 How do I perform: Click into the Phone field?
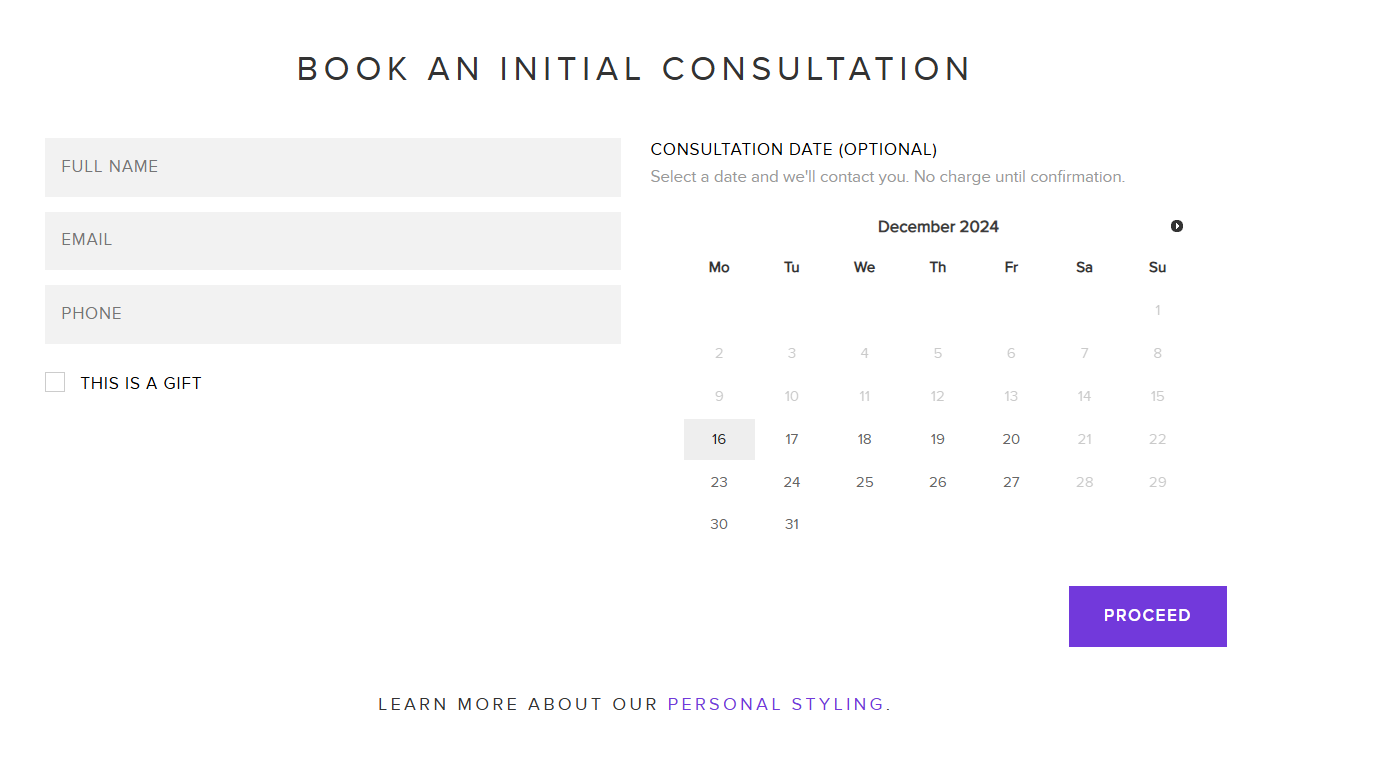[x=332, y=314]
